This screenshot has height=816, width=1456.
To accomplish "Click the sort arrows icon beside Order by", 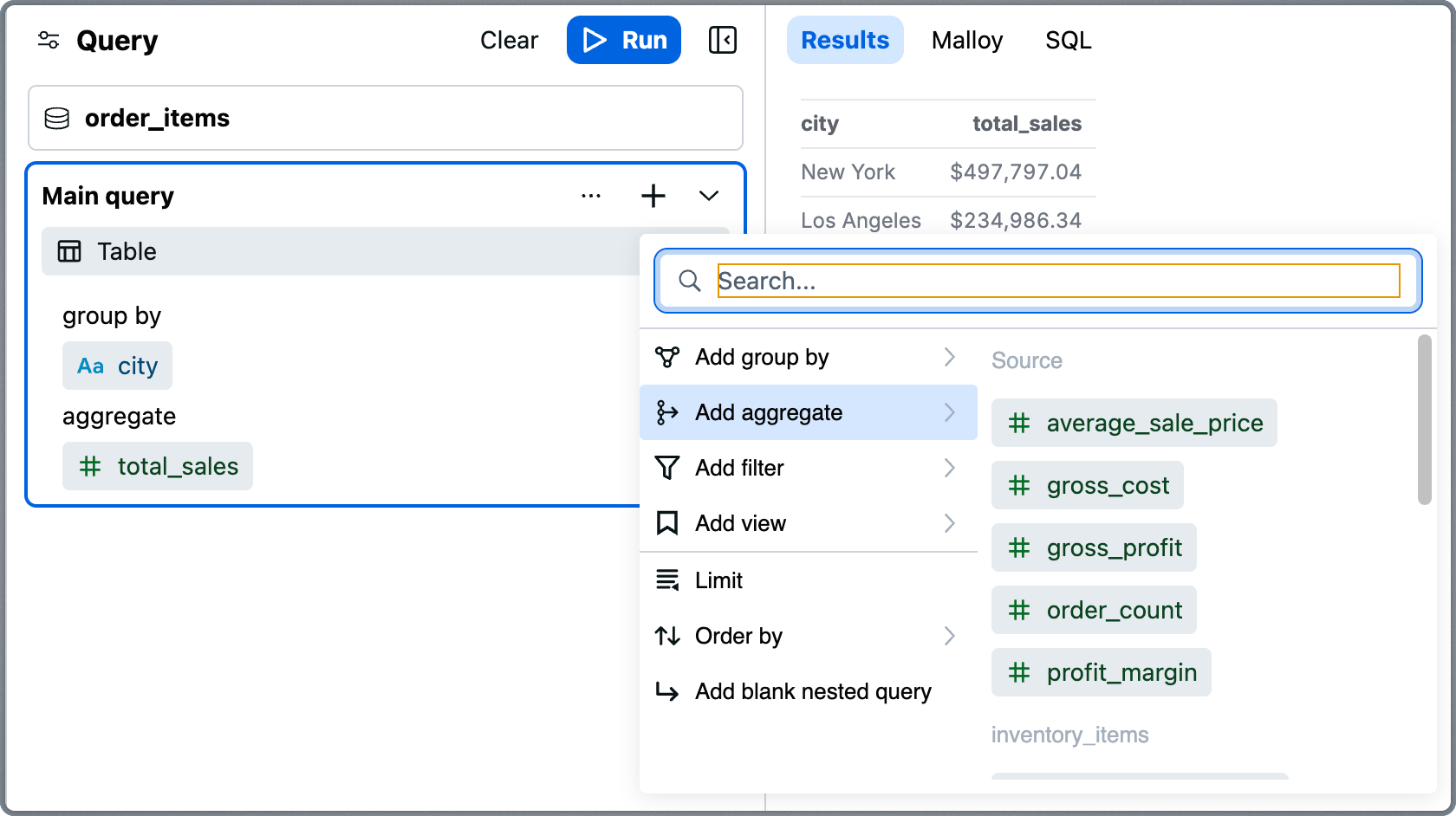I will 666,636.
